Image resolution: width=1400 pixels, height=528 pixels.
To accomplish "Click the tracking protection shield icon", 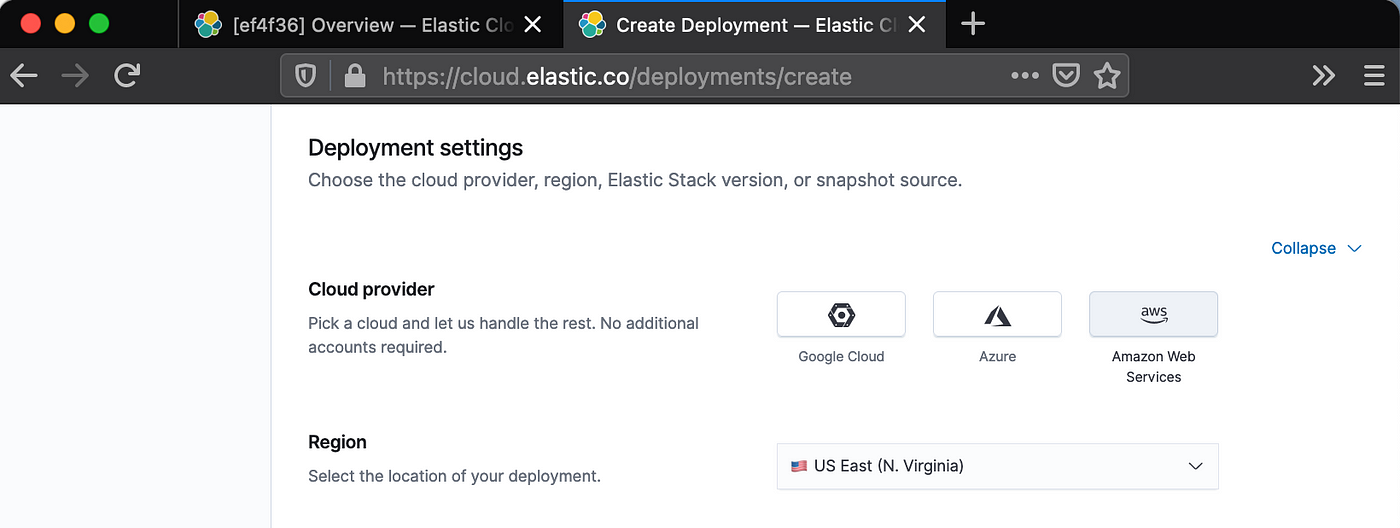I will tap(306, 76).
